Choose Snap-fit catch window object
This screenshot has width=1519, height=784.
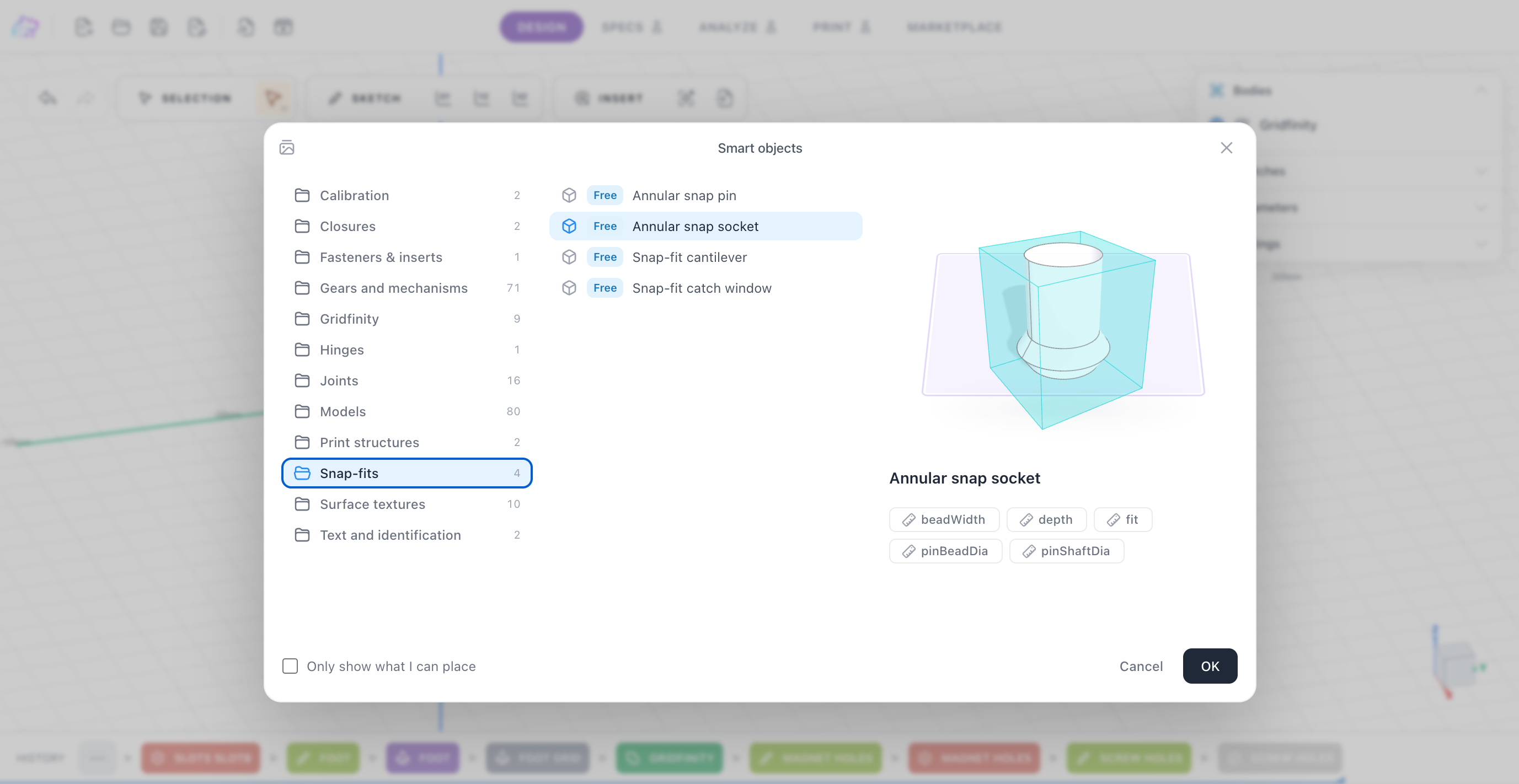pyautogui.click(x=705, y=288)
